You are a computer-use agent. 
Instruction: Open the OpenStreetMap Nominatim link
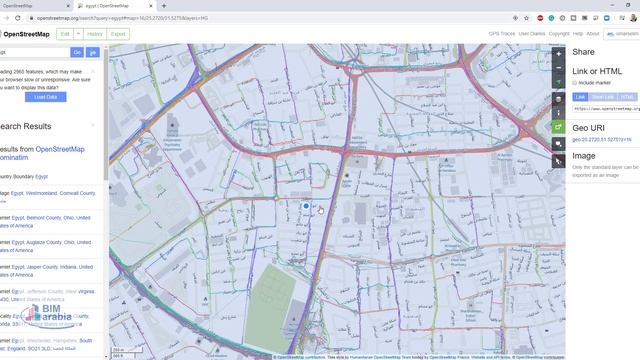(x=41, y=153)
